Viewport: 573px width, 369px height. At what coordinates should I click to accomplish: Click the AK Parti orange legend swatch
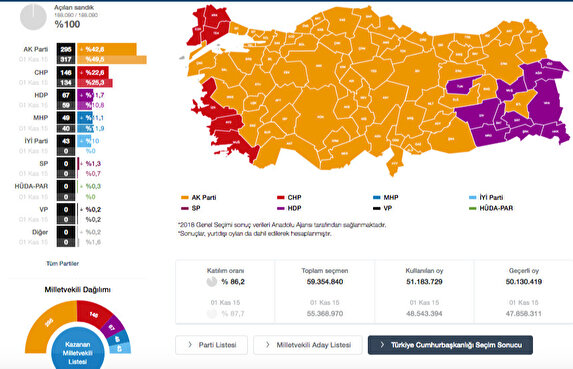(185, 198)
